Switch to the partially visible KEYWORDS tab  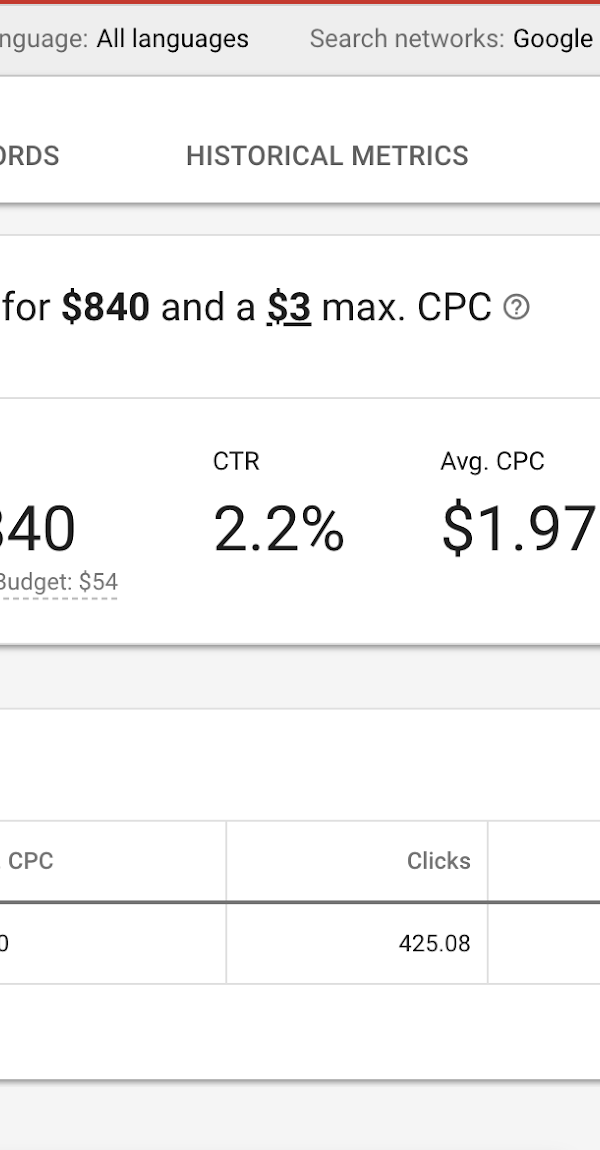pyautogui.click(x=29, y=155)
